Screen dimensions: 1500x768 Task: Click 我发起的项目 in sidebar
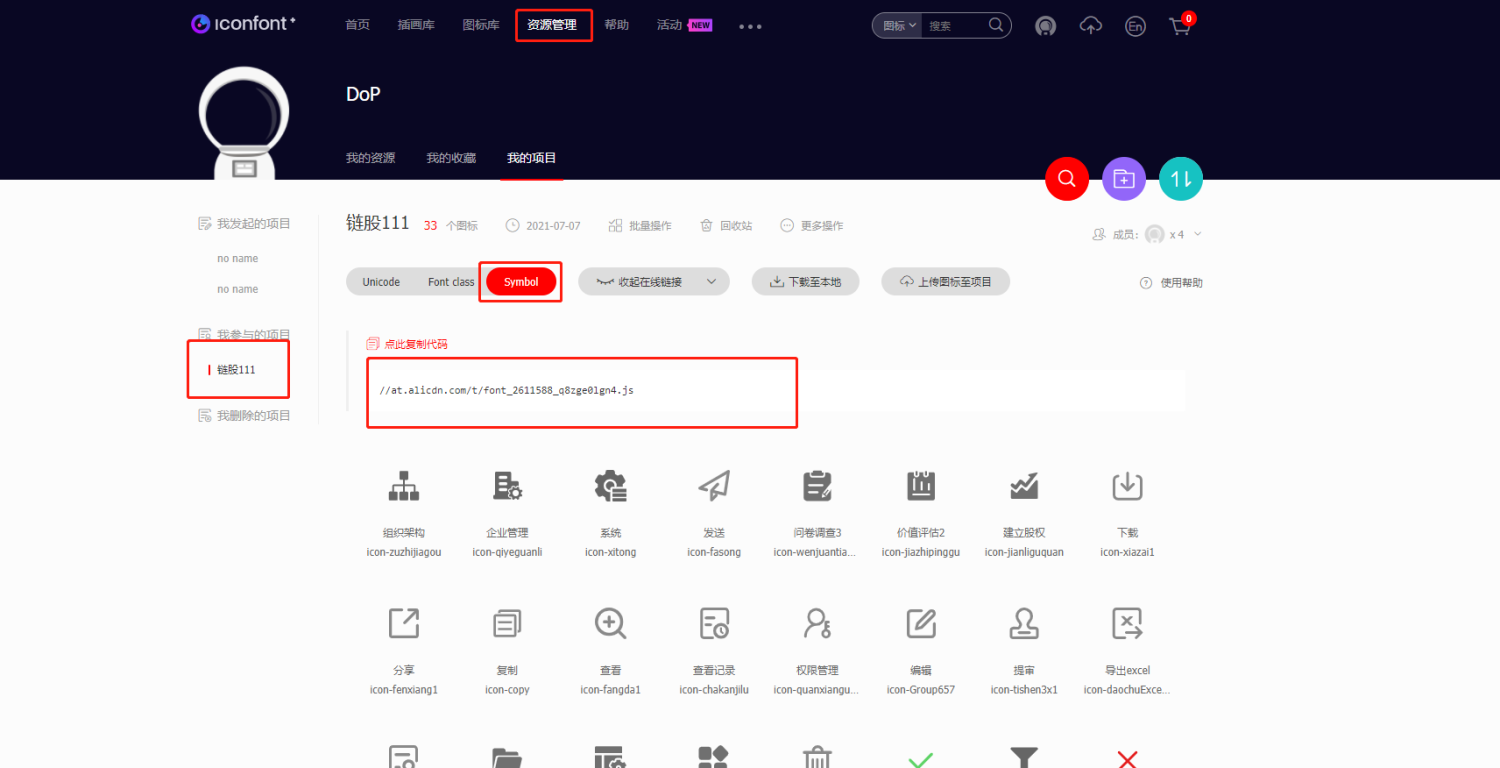click(245, 224)
